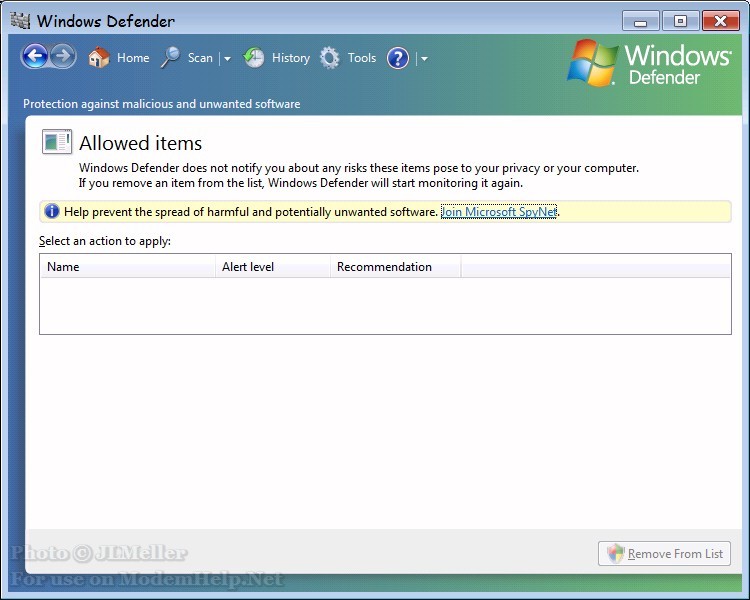Sort the list by Recommendation column
The height and width of the screenshot is (600, 750).
(396, 267)
